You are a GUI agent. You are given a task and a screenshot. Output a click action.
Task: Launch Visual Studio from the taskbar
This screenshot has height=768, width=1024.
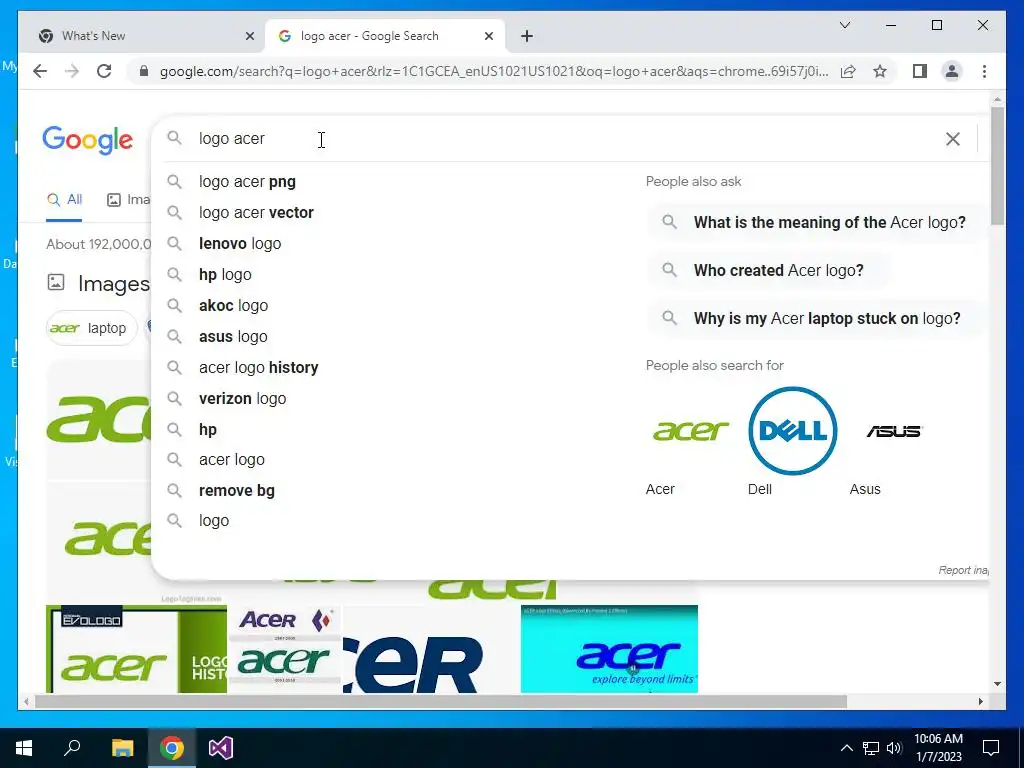(x=221, y=748)
